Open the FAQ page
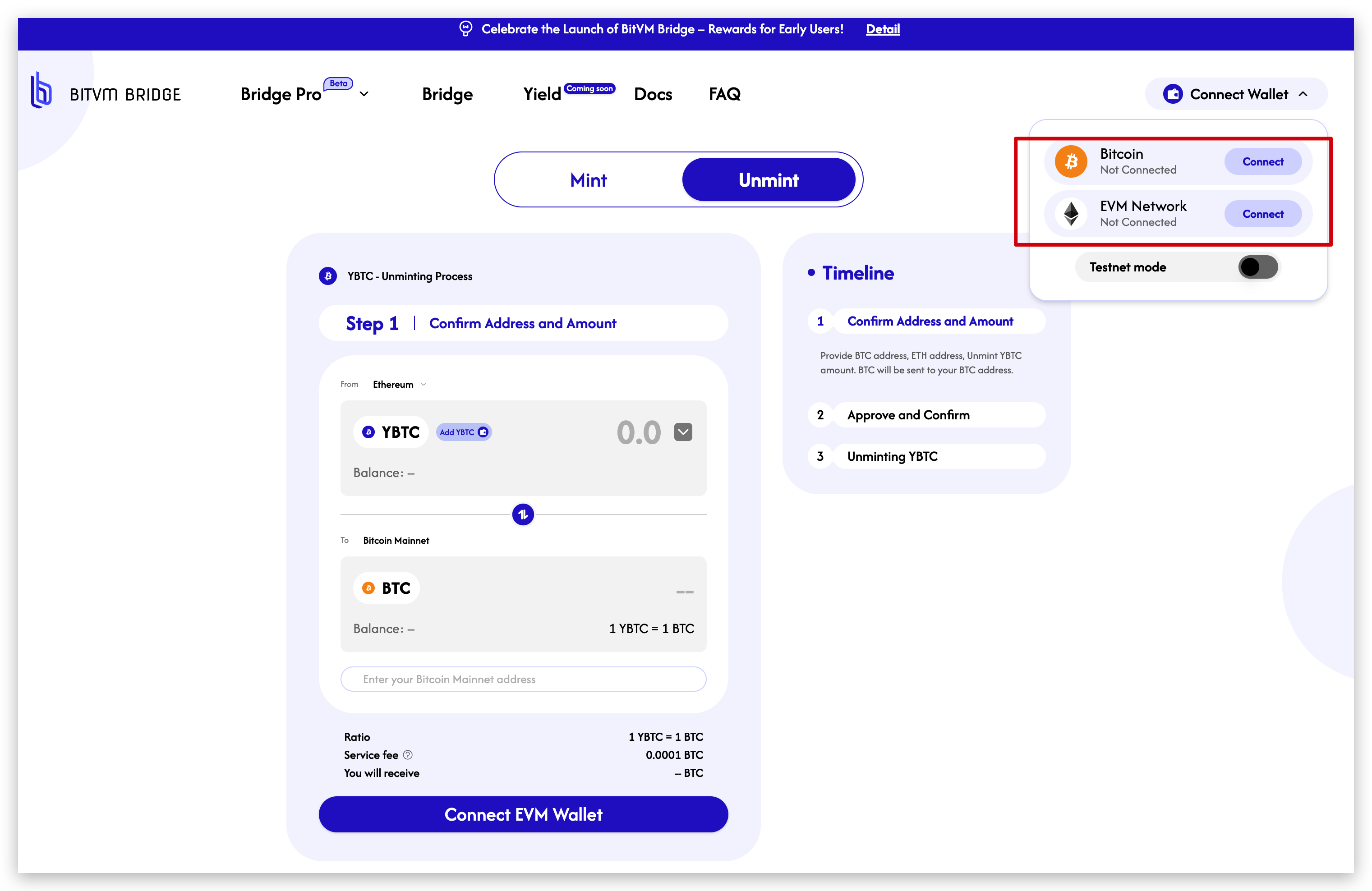The image size is (1372, 891). point(724,94)
